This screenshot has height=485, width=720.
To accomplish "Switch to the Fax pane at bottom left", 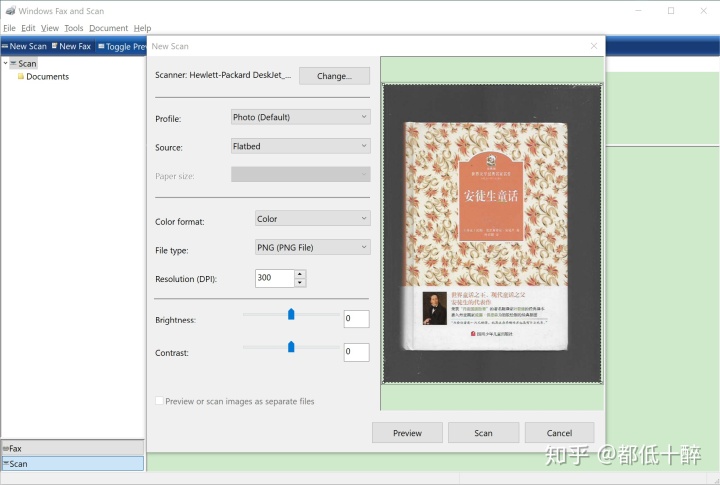I will pyautogui.click(x=73, y=448).
